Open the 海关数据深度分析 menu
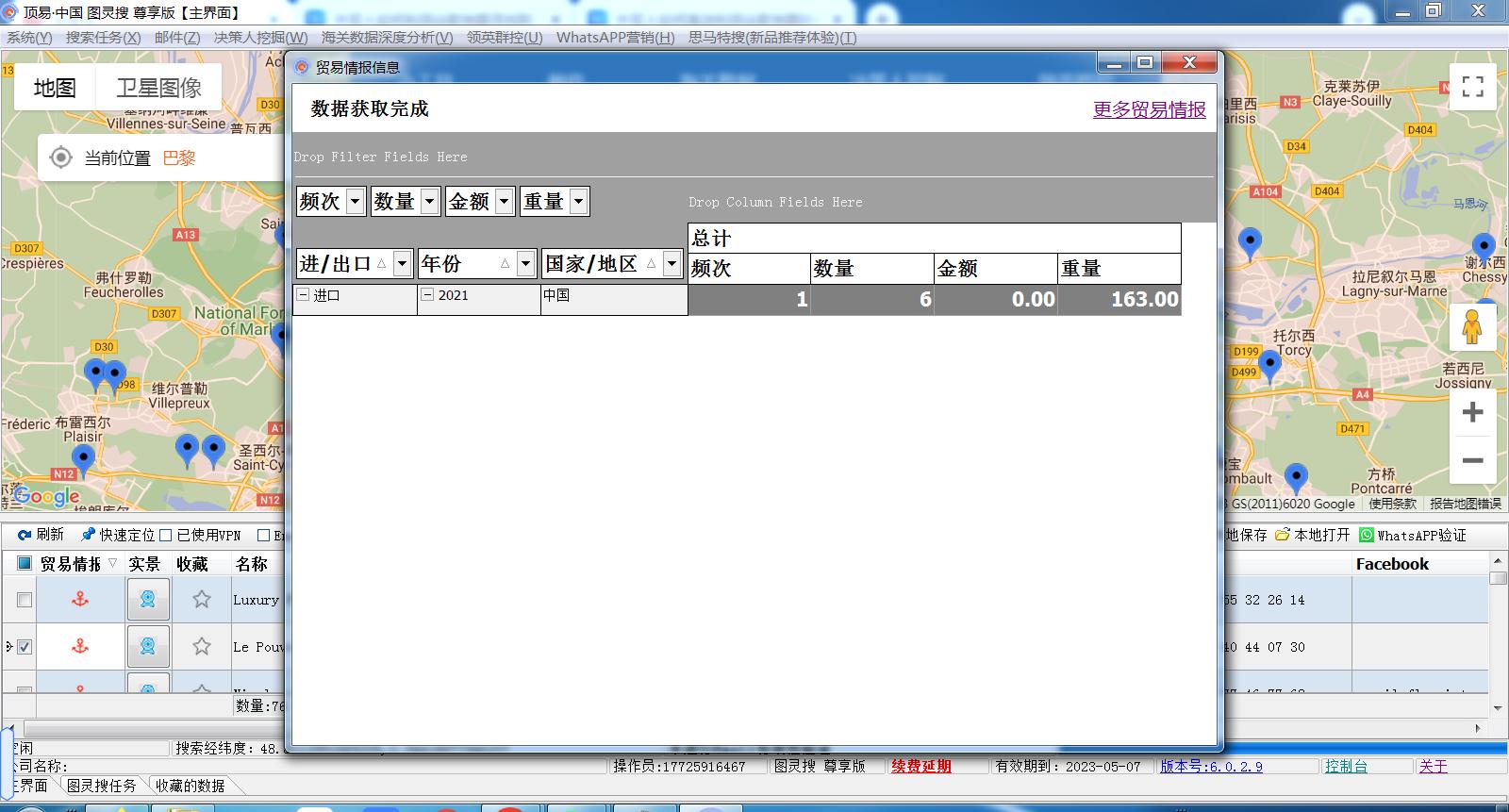 click(x=387, y=38)
